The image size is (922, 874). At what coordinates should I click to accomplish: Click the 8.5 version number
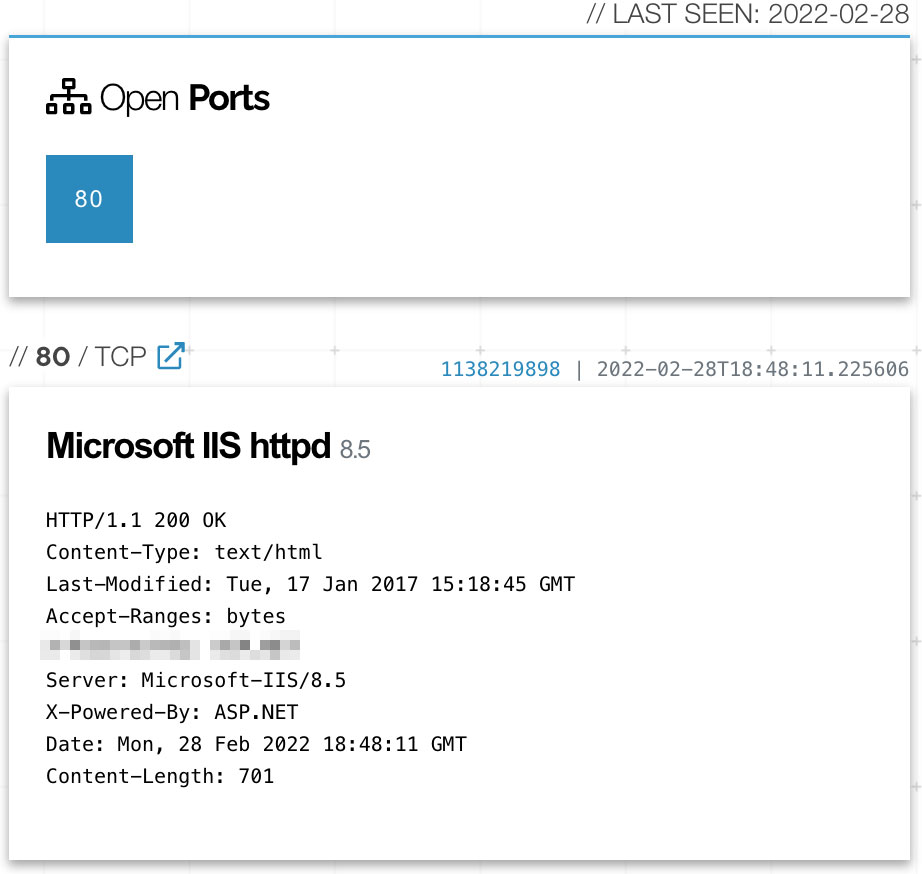(x=355, y=449)
